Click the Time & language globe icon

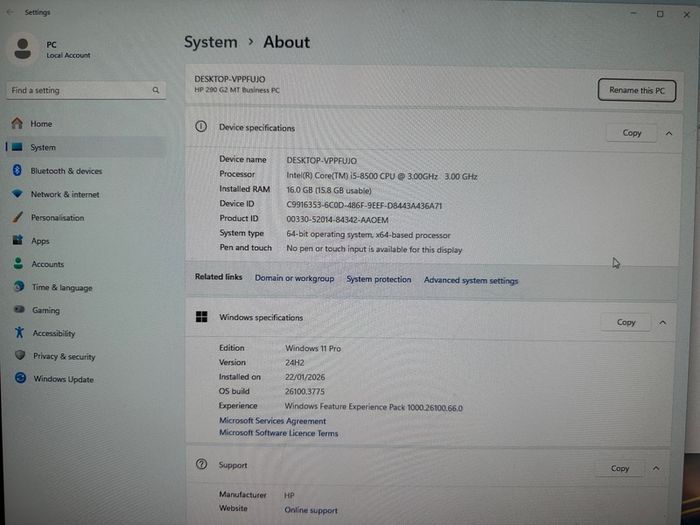(x=19, y=286)
